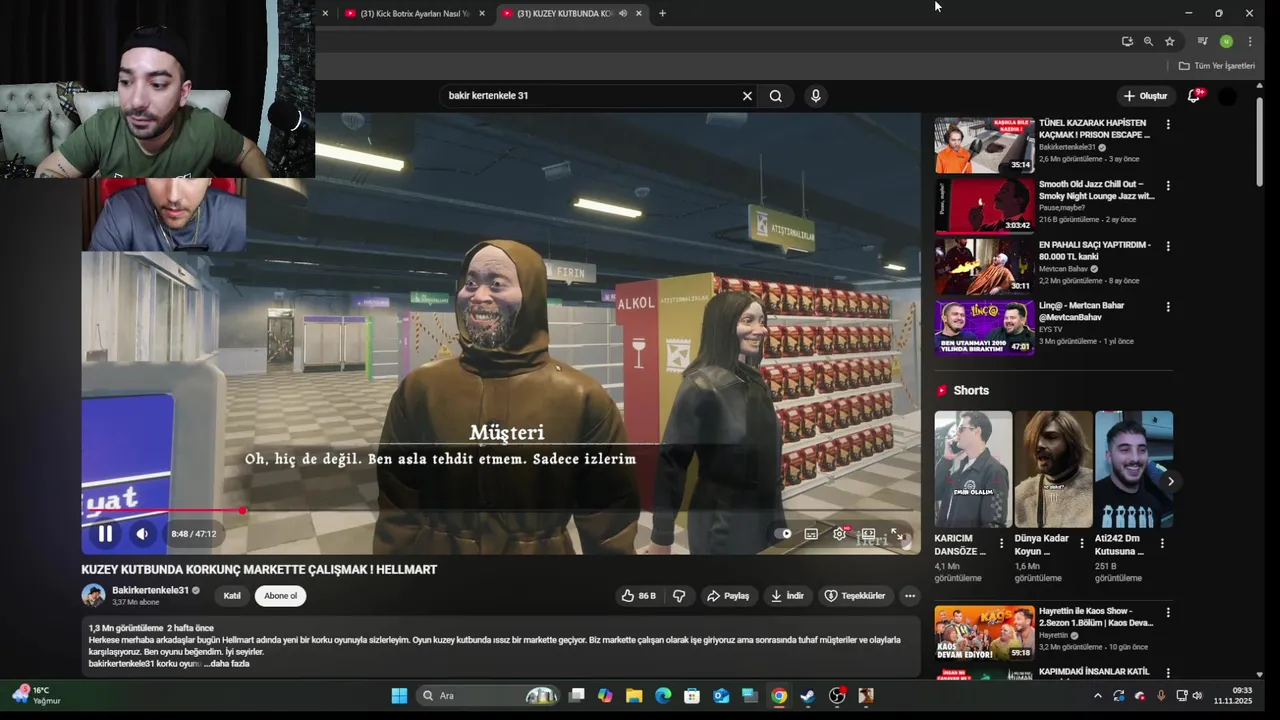The width and height of the screenshot is (1280, 720).
Task: Dislike the video
Action: [x=679, y=596]
